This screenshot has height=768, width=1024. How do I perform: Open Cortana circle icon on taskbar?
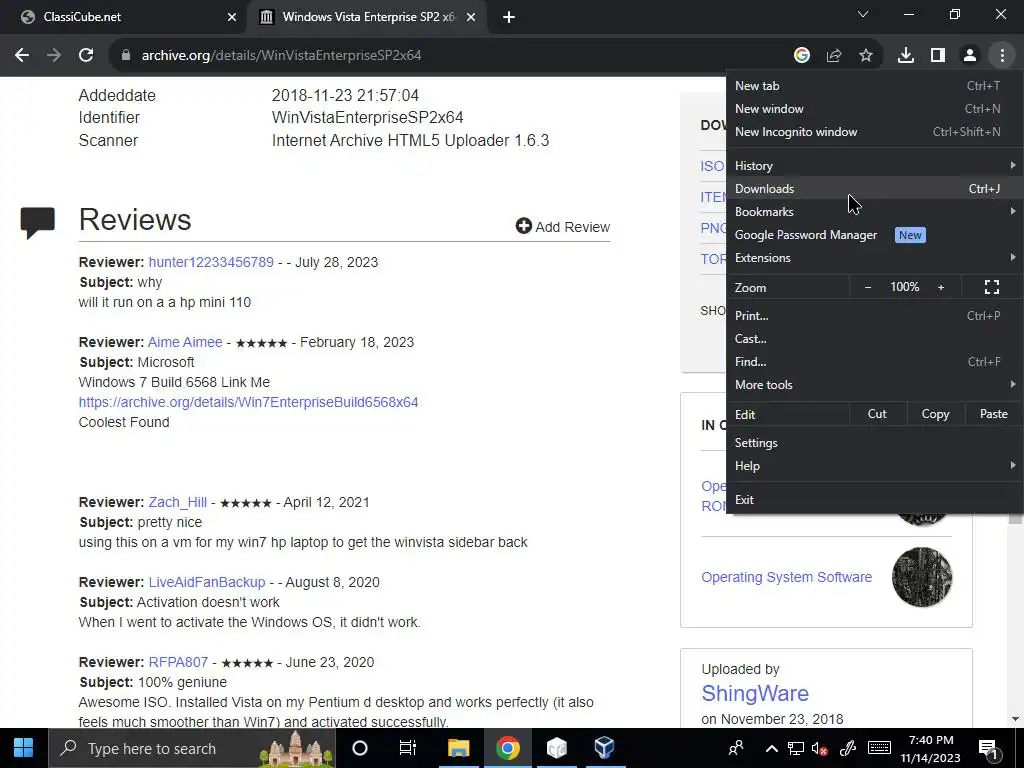click(359, 748)
